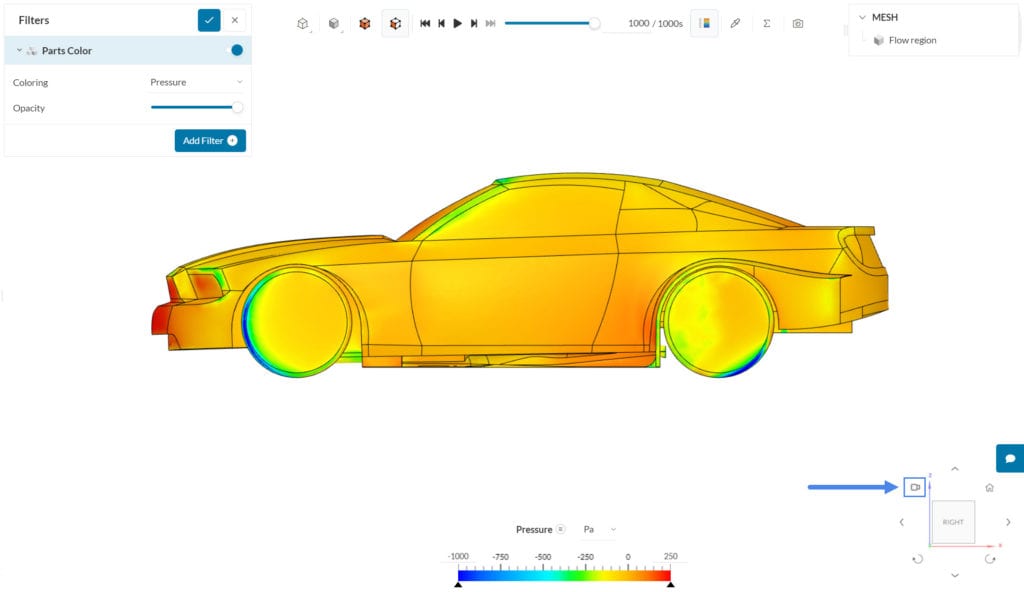Click the RIGHT face of the navigation cube

[x=952, y=521]
